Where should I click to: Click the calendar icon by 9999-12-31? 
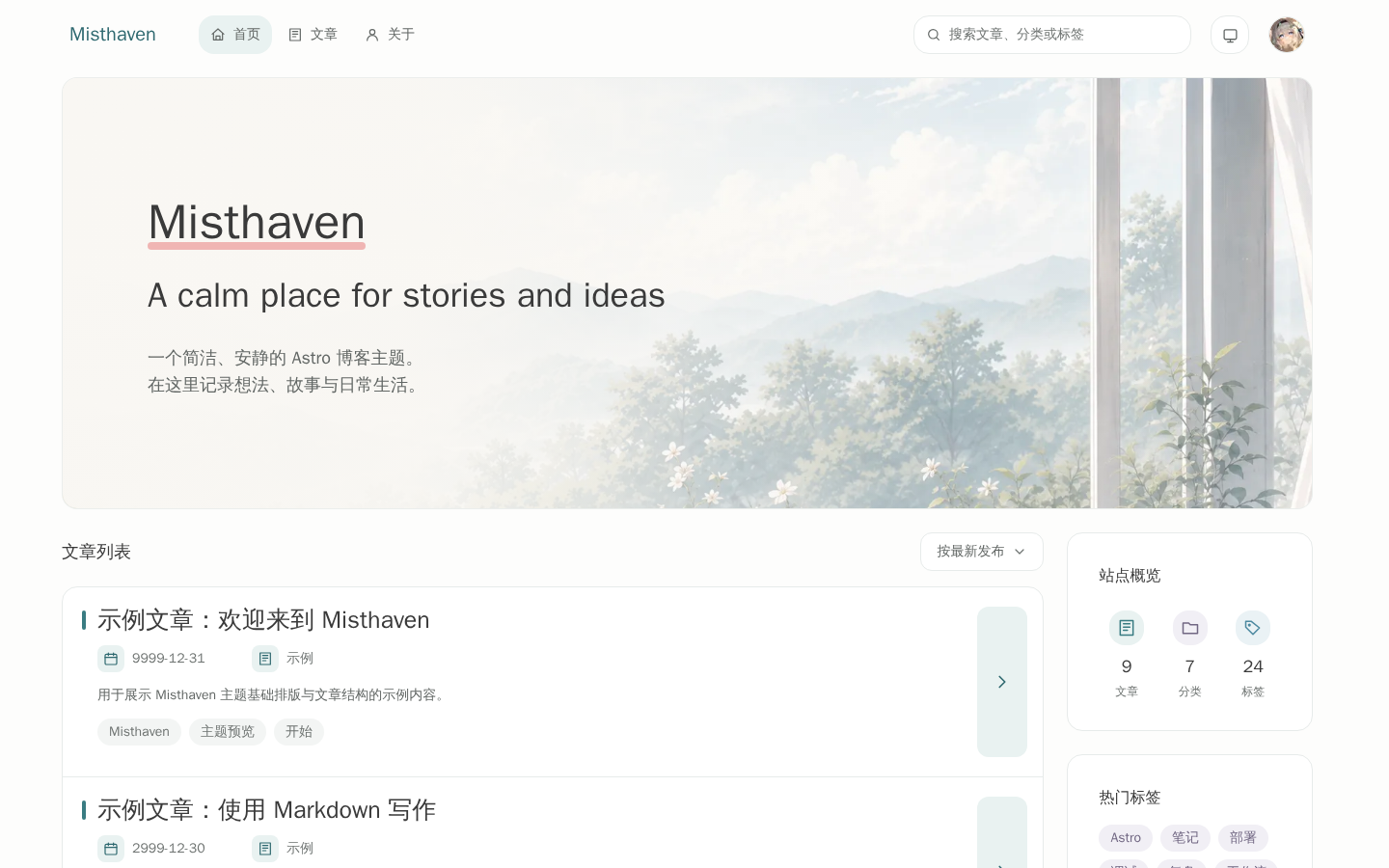tap(111, 659)
